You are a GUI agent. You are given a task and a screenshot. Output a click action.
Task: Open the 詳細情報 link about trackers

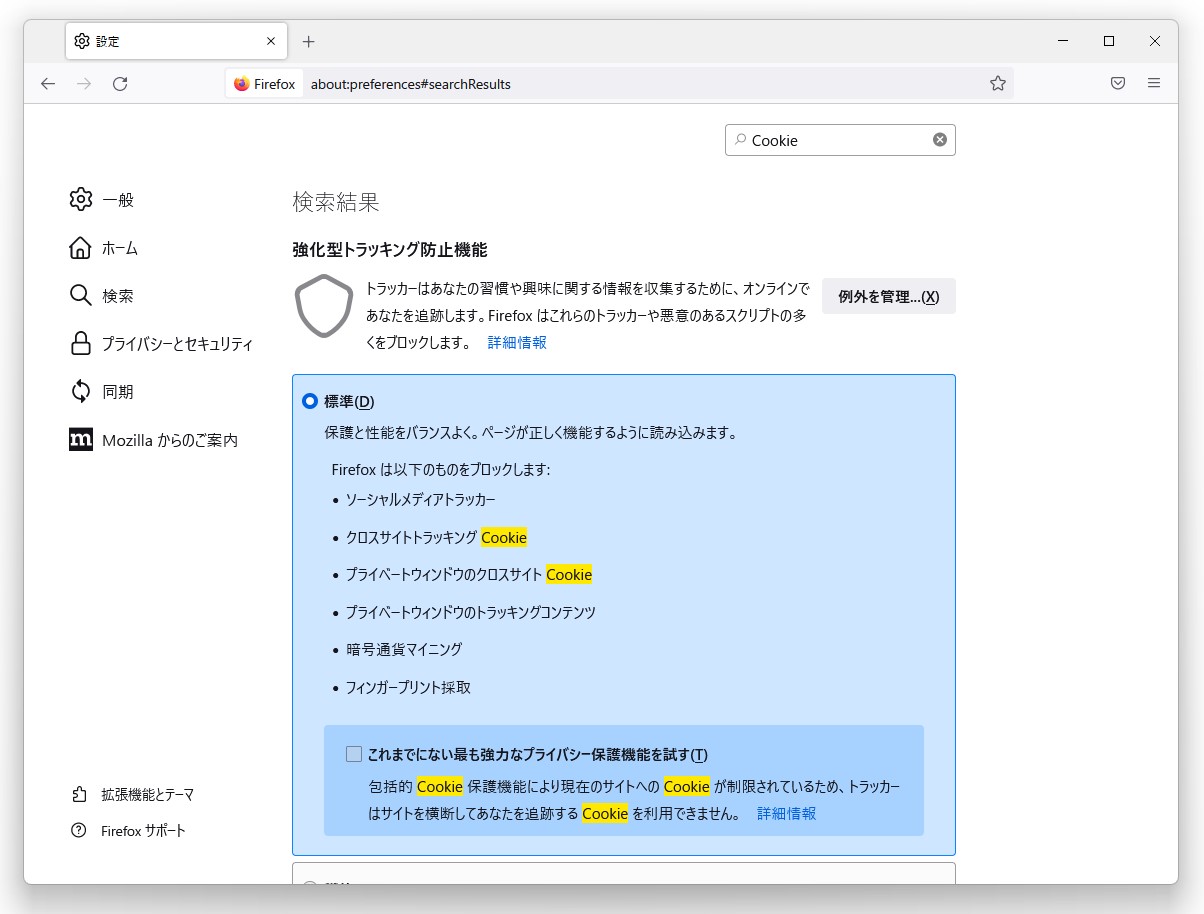click(x=516, y=342)
